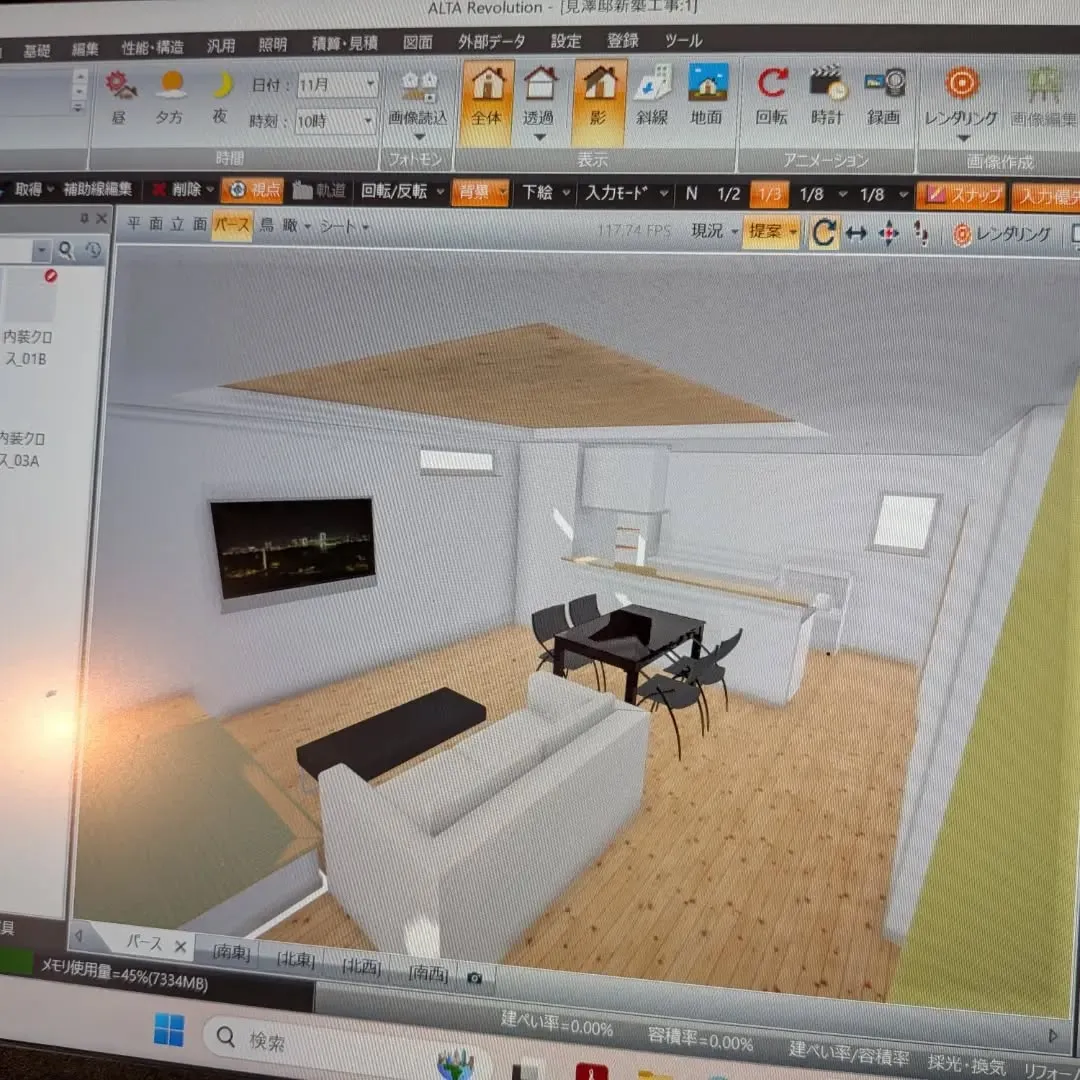
Task: Open the 設定 menu
Action: 565,41
